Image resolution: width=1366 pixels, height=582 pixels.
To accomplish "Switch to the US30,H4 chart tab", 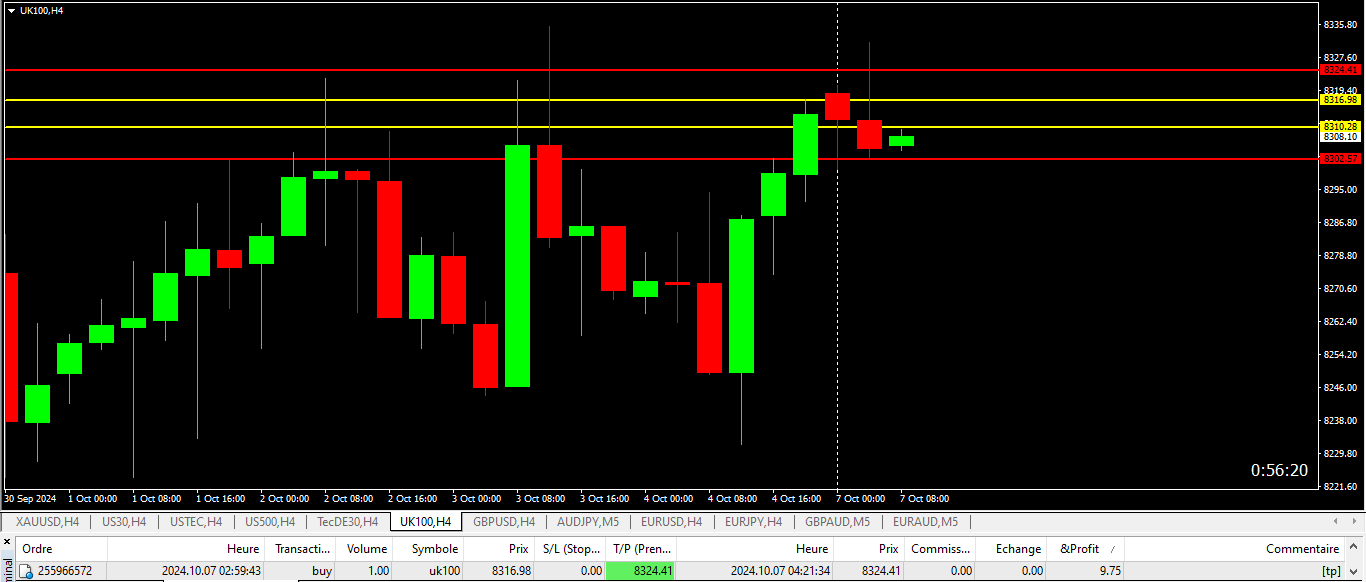I will click(124, 522).
